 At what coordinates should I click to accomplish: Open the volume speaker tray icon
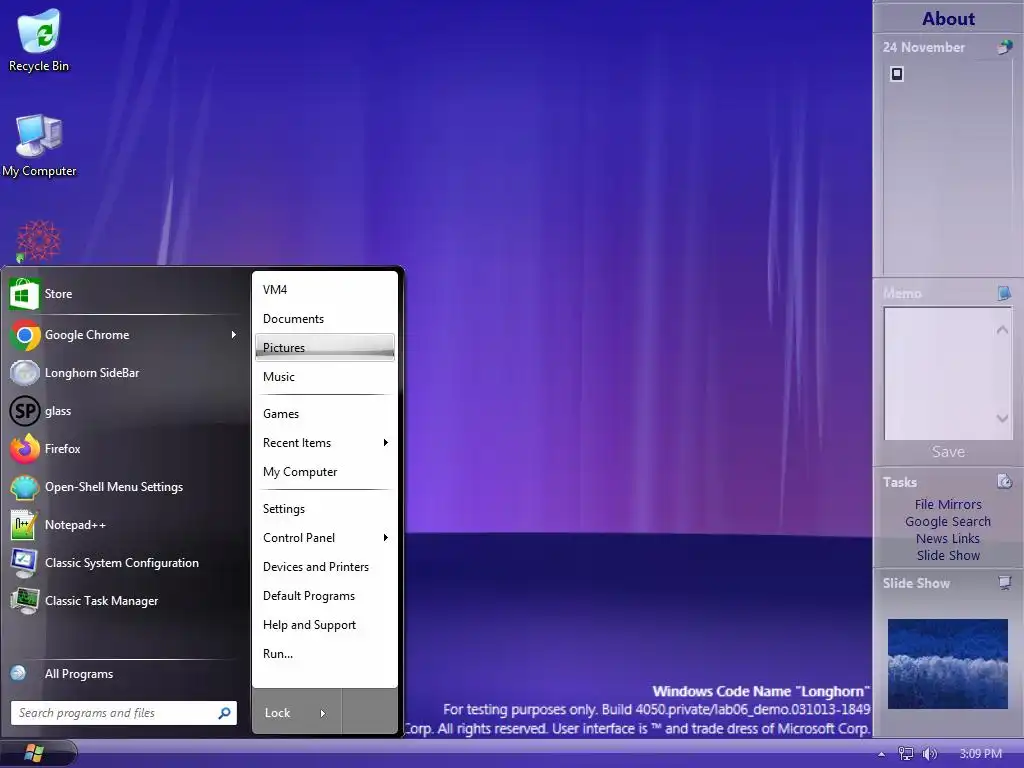click(929, 754)
